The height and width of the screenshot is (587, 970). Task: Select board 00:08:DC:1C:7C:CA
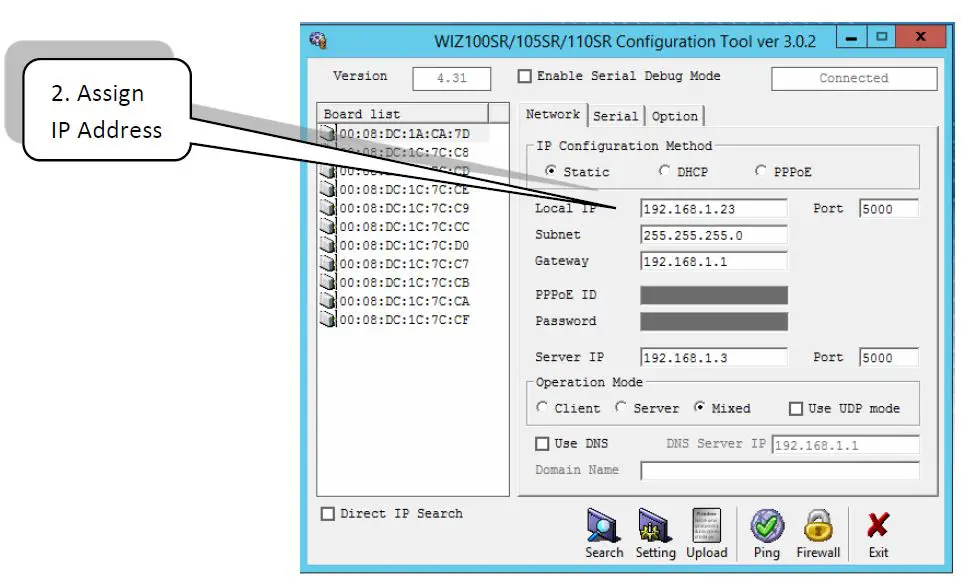(405, 301)
